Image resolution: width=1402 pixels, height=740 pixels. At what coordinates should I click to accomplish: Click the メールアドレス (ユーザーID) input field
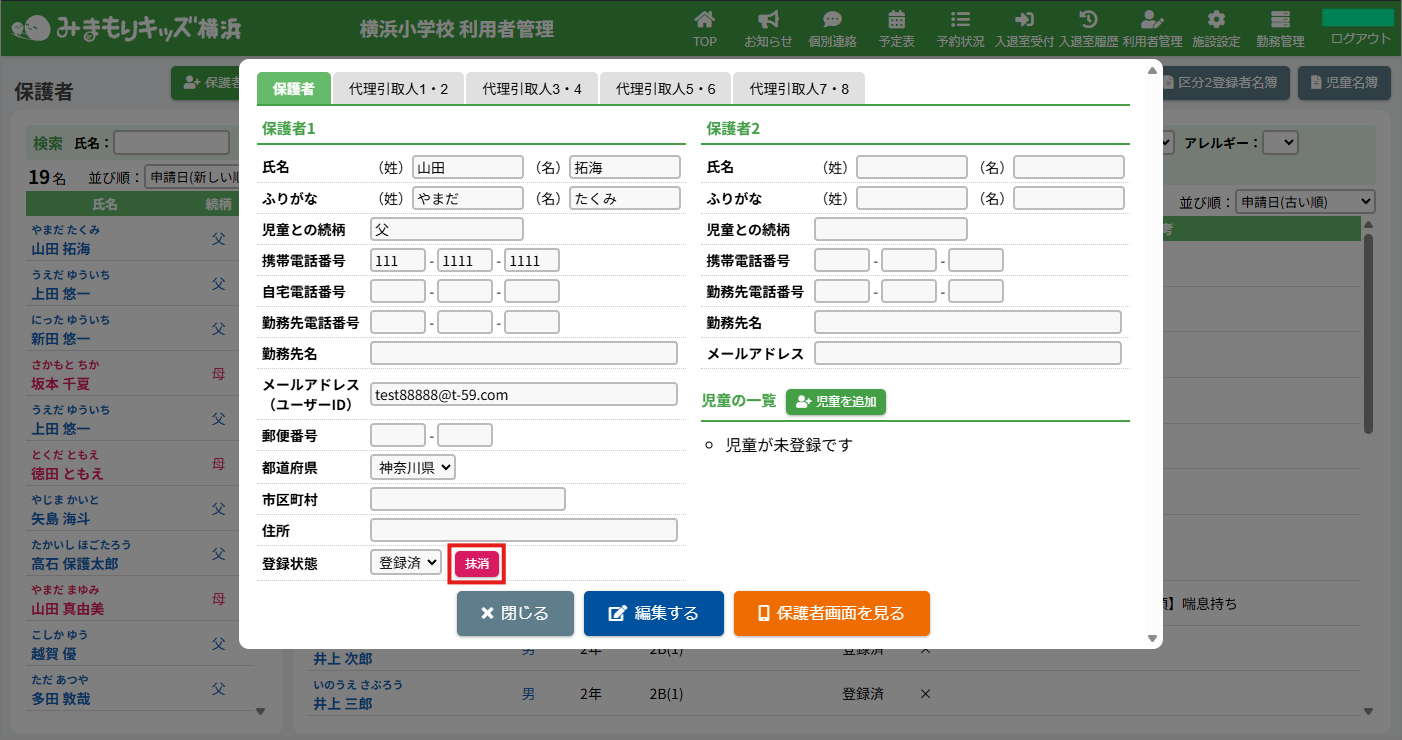(523, 395)
